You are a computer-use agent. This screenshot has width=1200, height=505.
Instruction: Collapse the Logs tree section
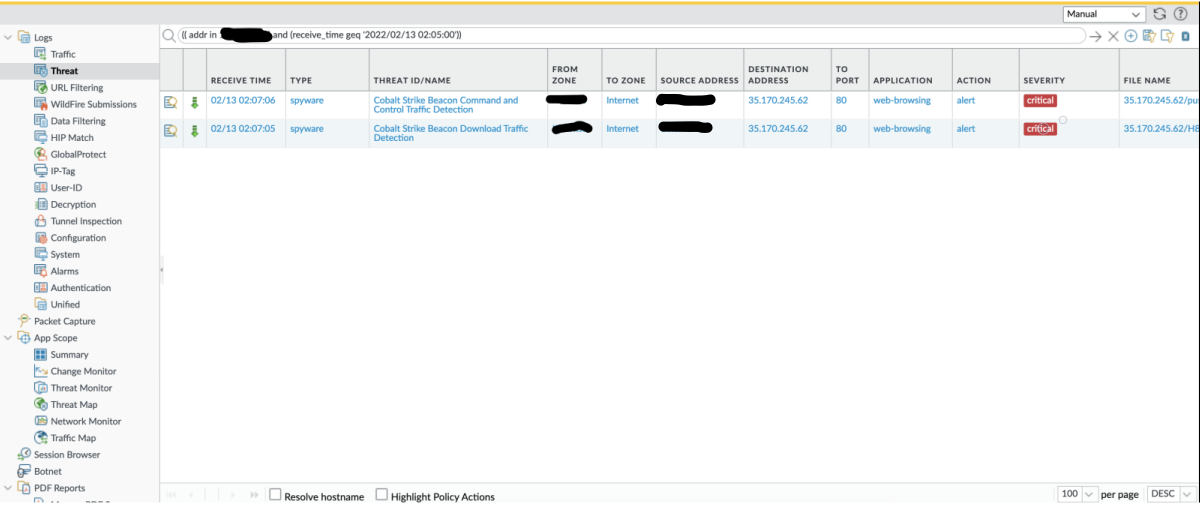tap(9, 38)
